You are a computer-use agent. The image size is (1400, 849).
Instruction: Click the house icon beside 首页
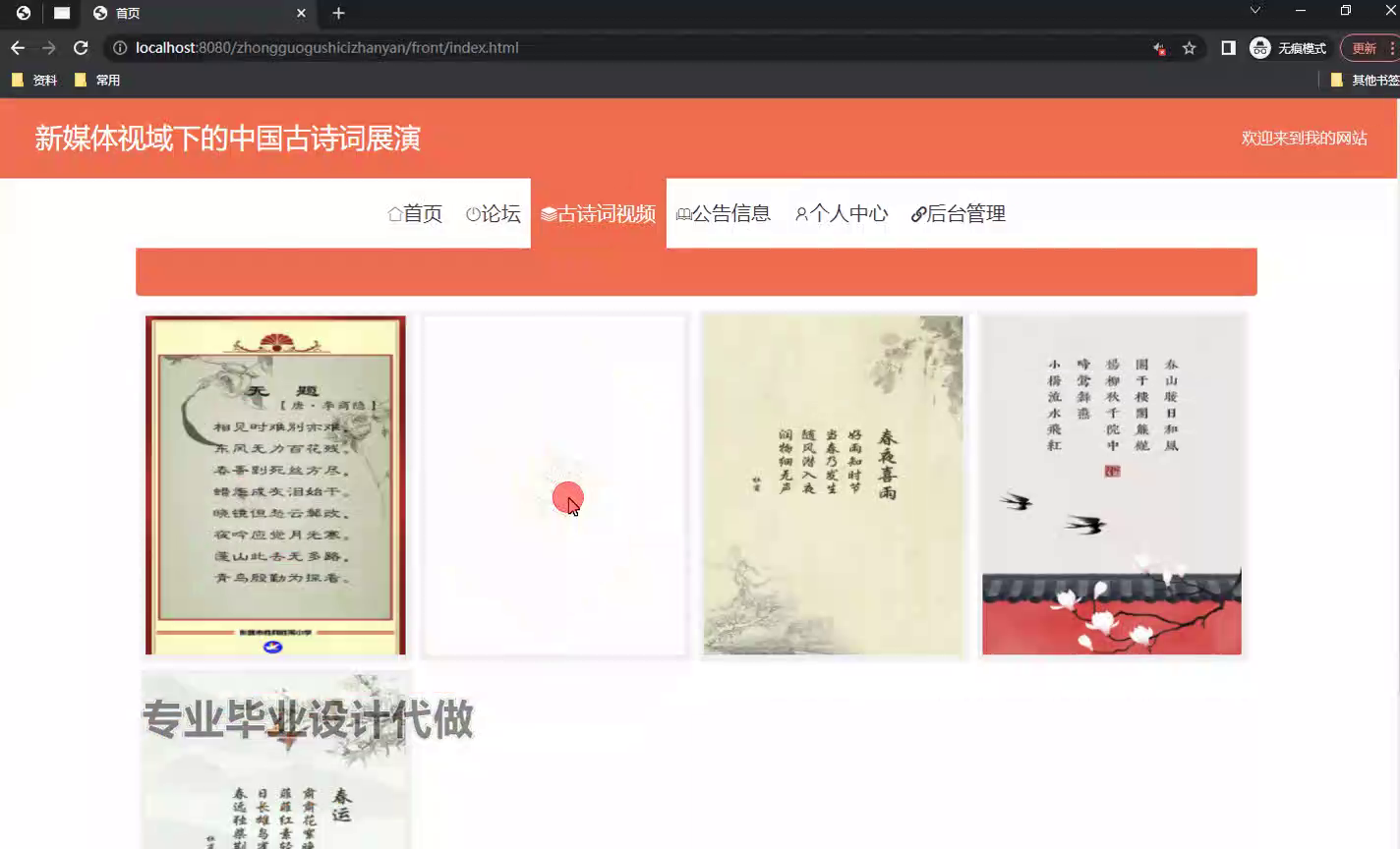pyautogui.click(x=394, y=214)
